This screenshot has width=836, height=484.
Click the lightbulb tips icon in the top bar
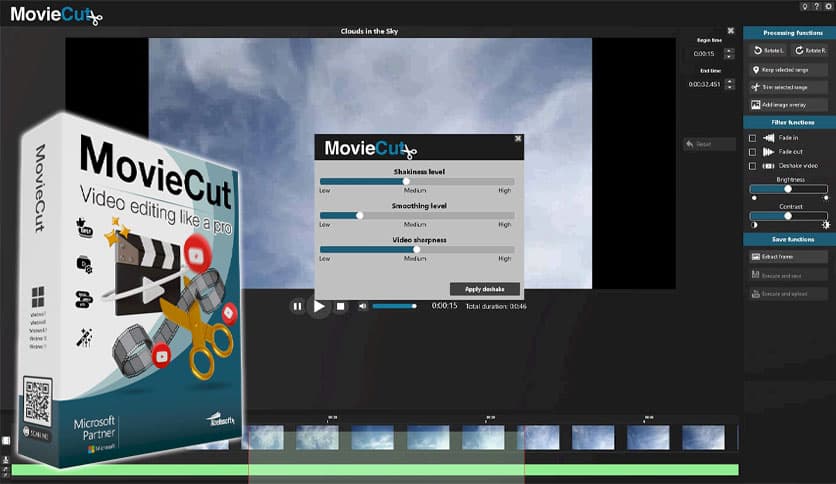pos(805,6)
